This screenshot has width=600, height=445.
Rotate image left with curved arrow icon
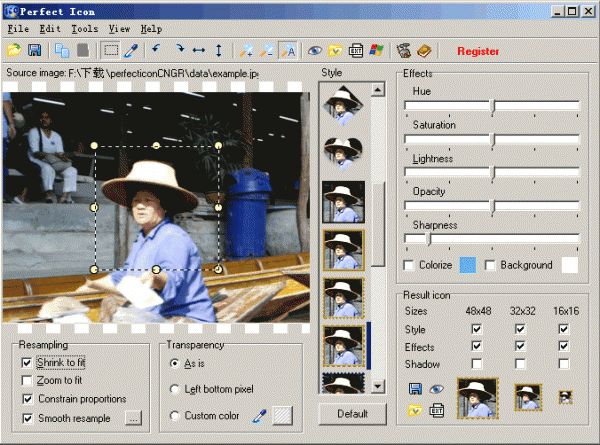[156, 50]
